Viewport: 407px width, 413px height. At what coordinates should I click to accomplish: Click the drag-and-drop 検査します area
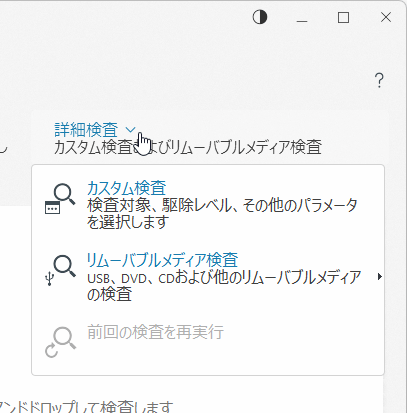point(85,407)
